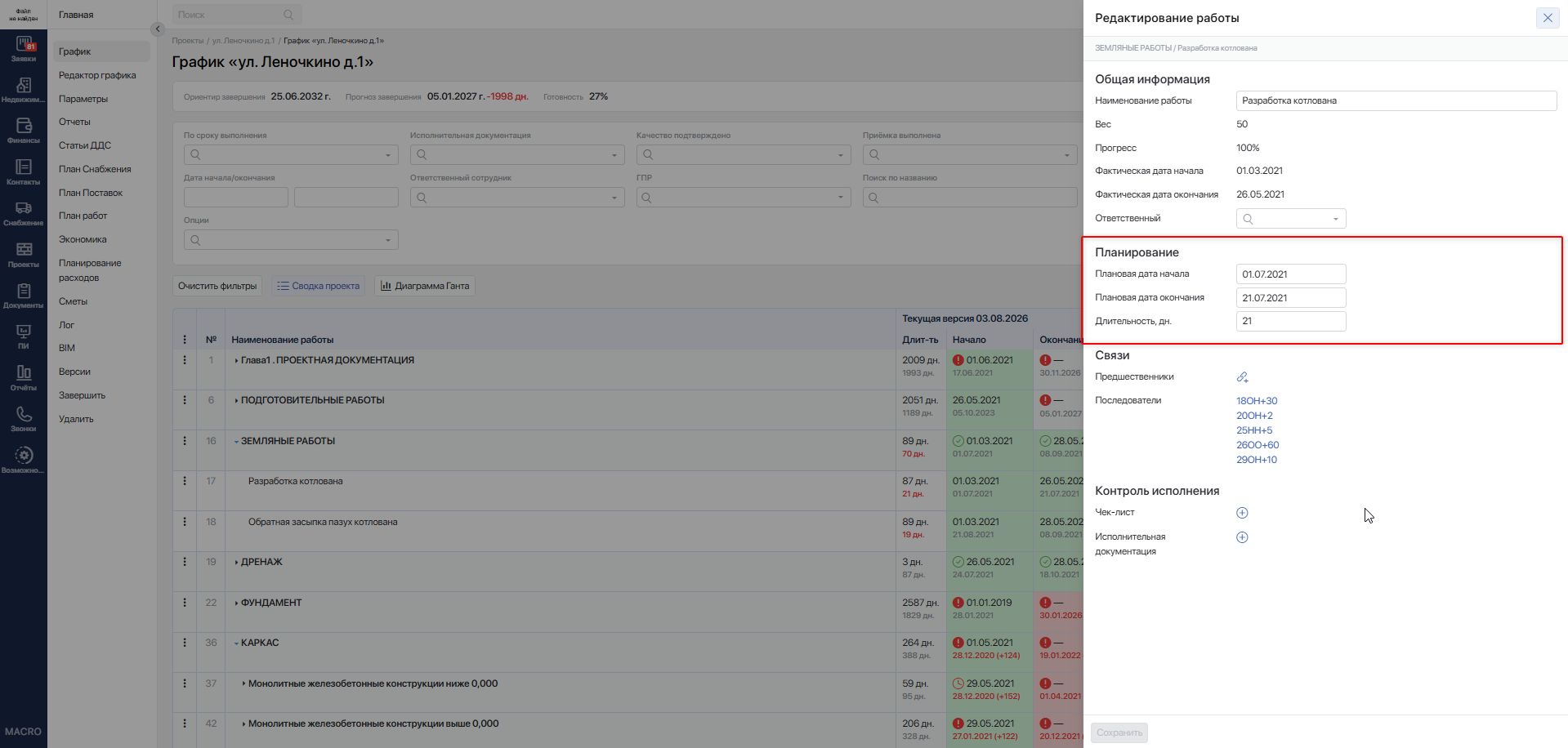Open row menu for ФУНДАМЕНТ
This screenshot has width=1568, height=748.
pos(185,603)
